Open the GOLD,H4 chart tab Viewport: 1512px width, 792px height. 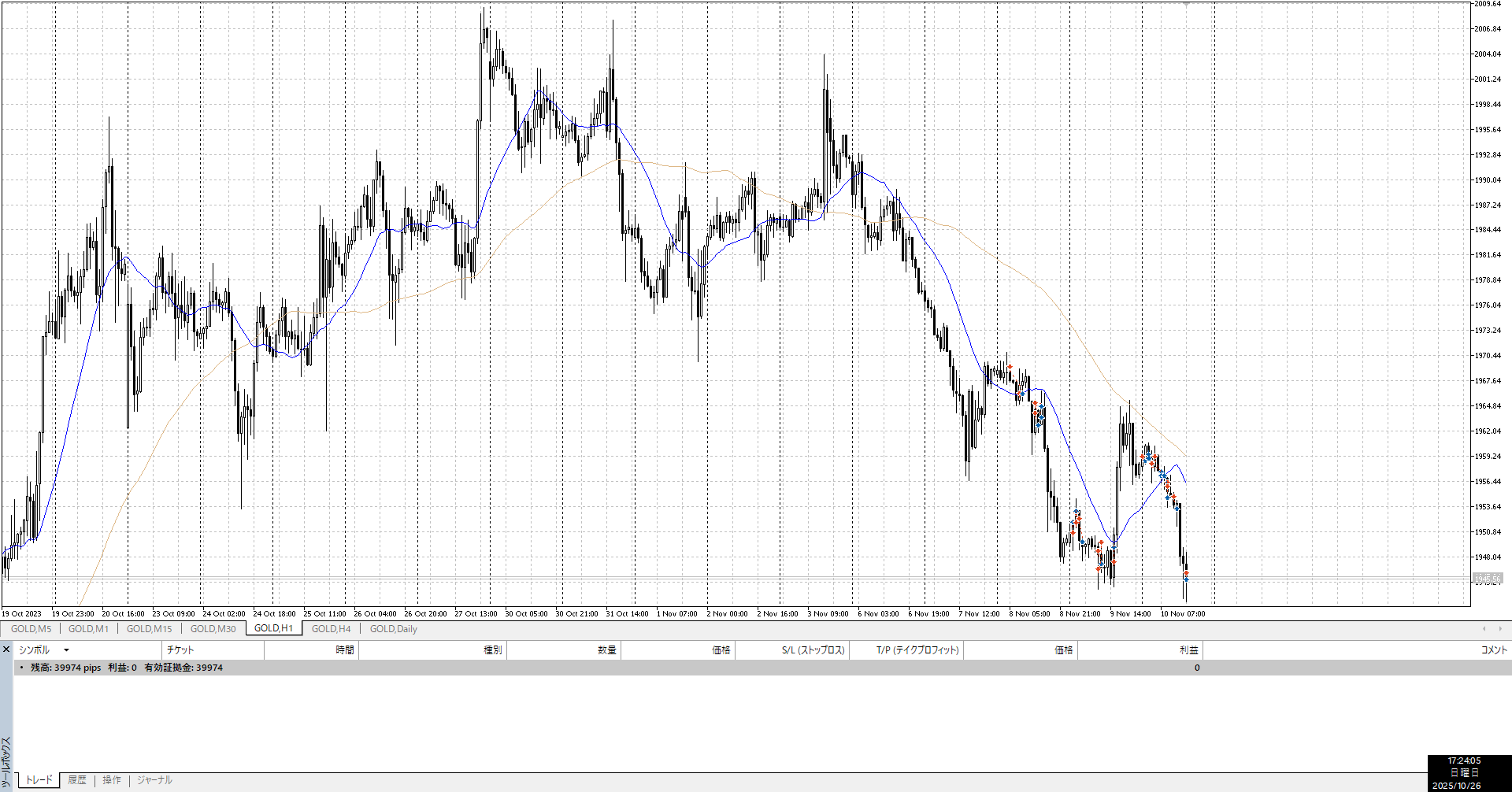tap(331, 628)
